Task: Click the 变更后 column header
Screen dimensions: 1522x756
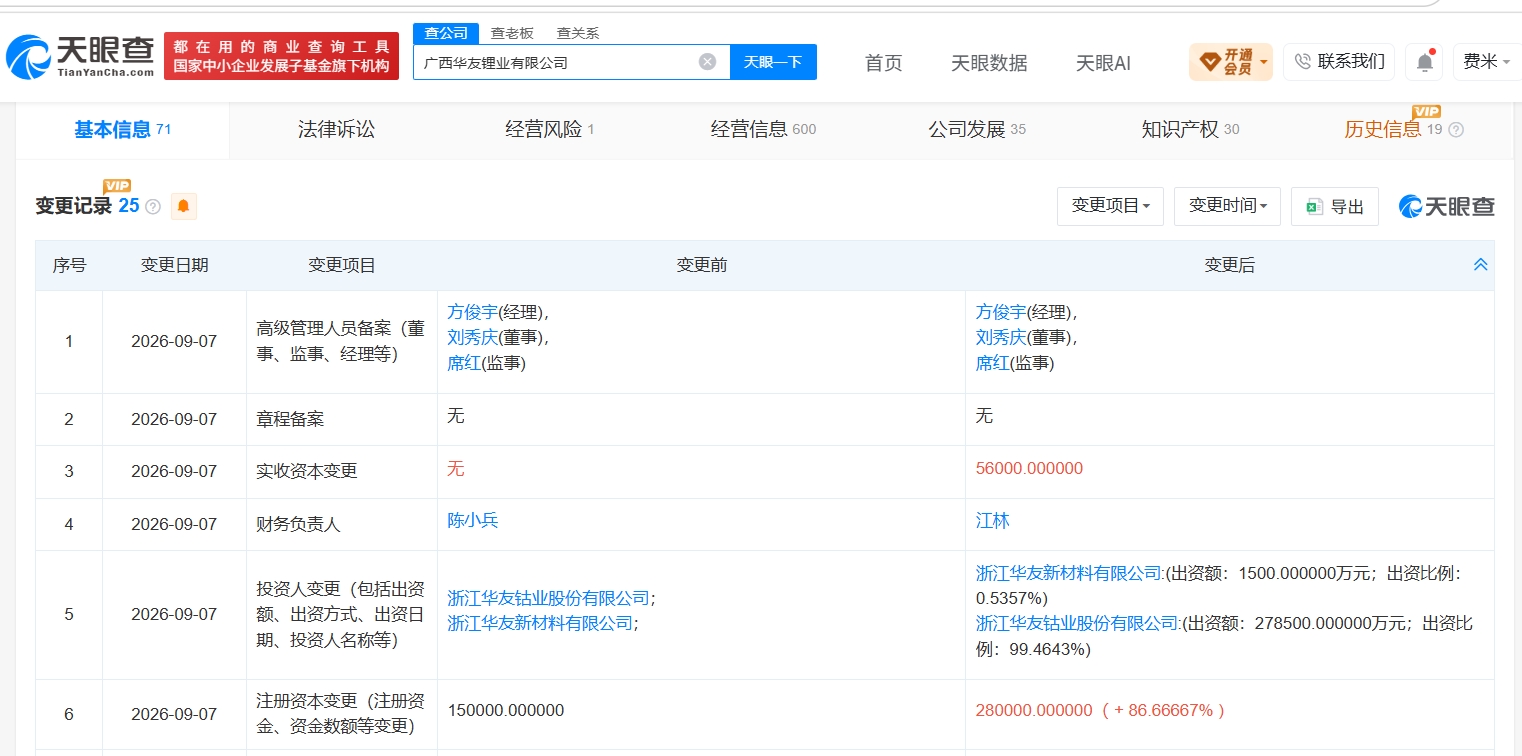Action: click(1230, 266)
